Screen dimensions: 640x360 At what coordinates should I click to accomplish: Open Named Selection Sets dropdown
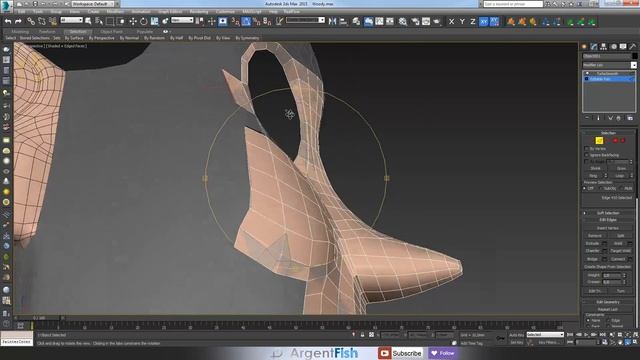(305, 20)
